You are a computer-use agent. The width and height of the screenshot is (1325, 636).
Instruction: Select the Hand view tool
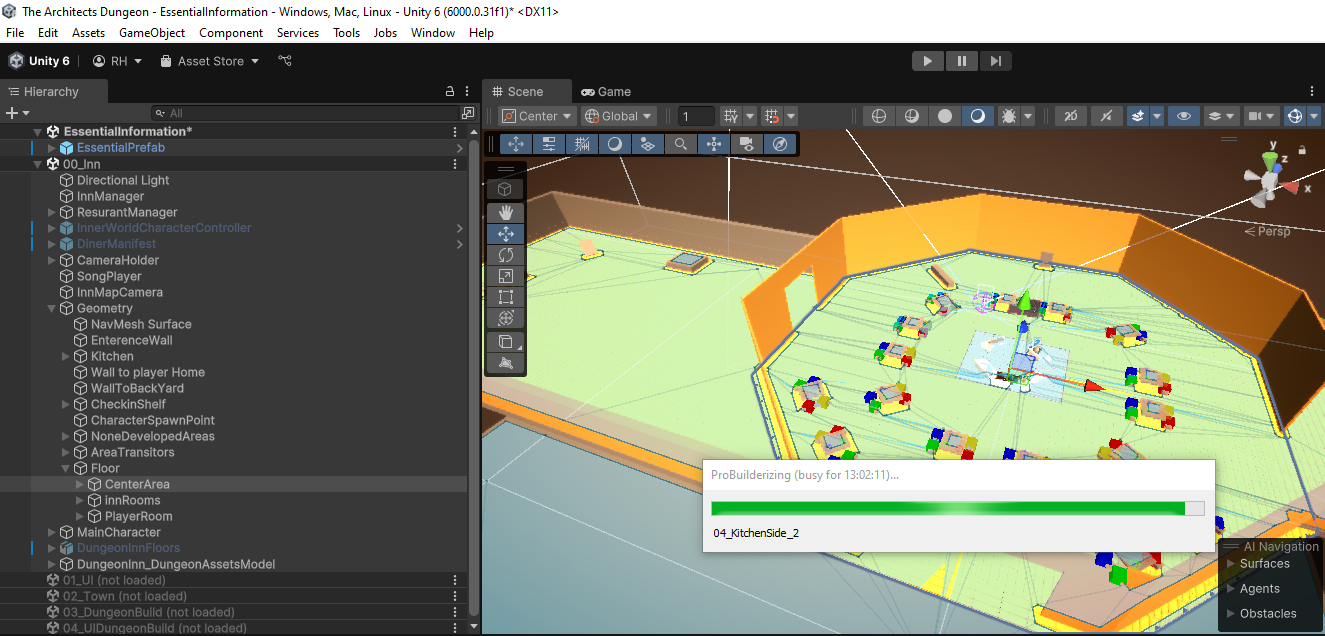[x=506, y=211]
